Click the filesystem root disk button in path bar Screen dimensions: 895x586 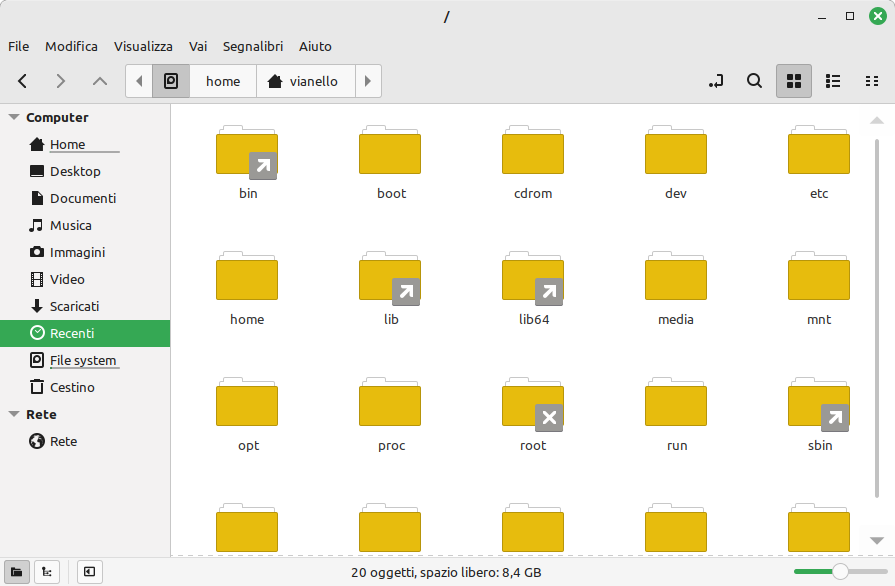(x=171, y=81)
